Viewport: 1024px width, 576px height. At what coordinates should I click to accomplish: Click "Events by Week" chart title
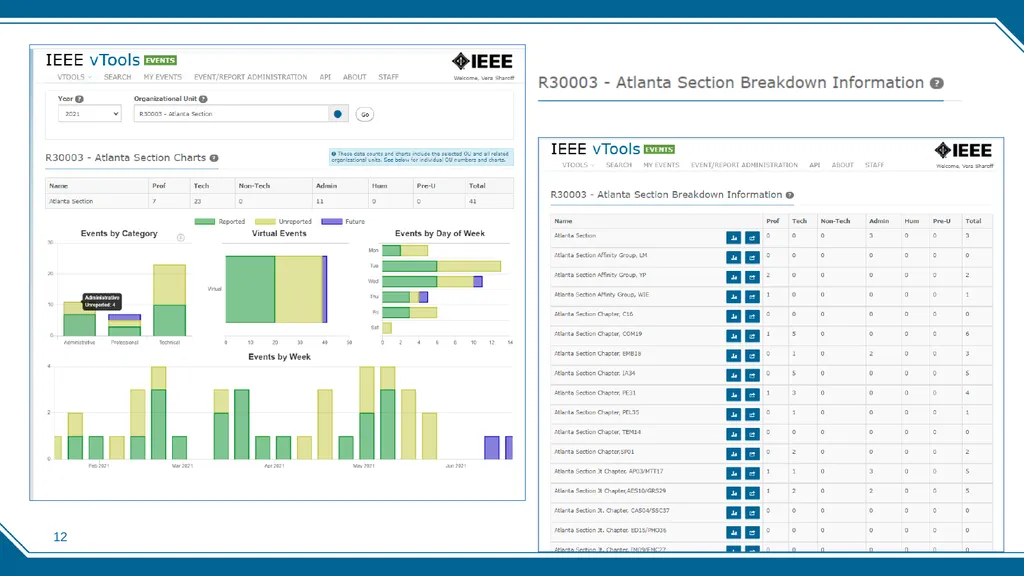280,357
